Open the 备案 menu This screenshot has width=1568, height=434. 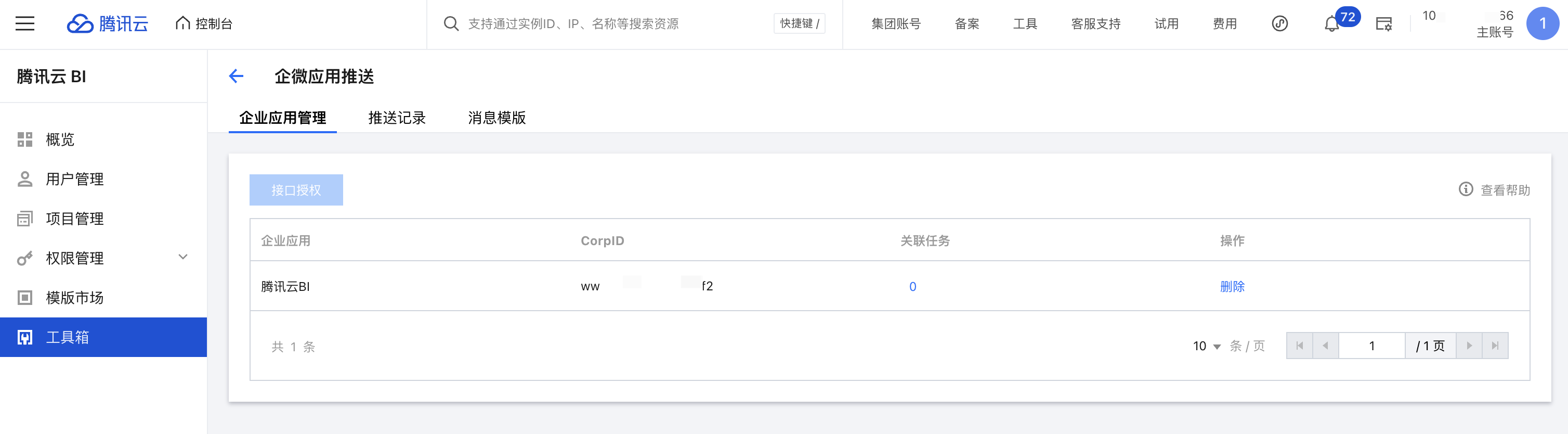(966, 24)
